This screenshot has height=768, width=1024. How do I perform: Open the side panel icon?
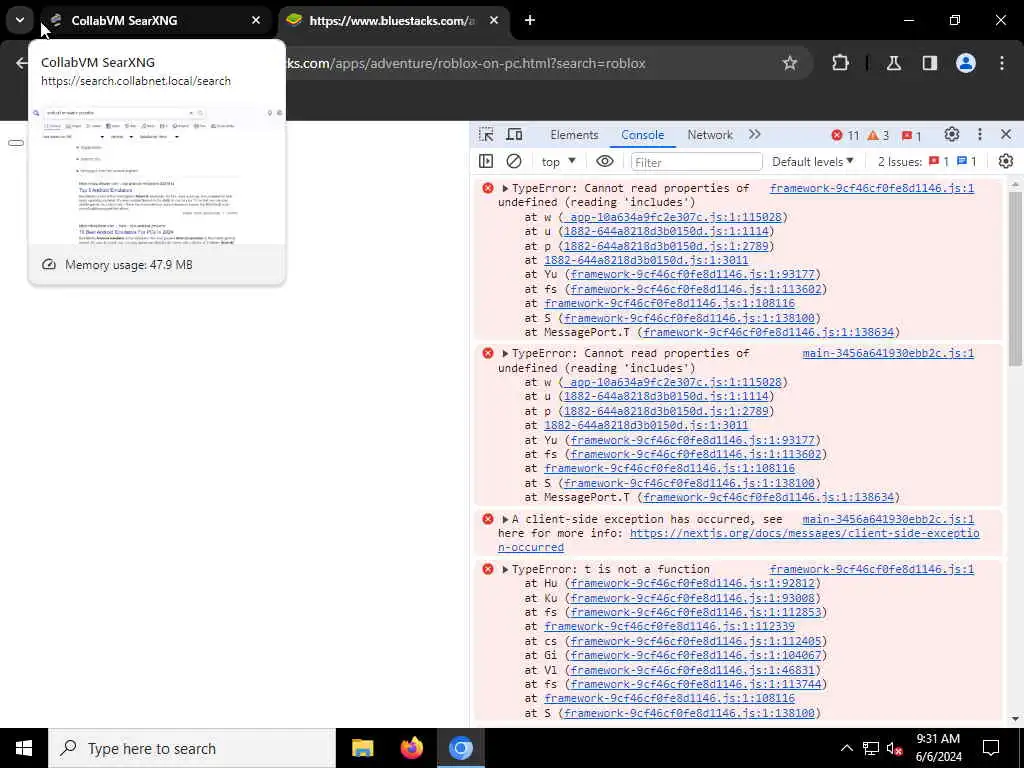(929, 63)
